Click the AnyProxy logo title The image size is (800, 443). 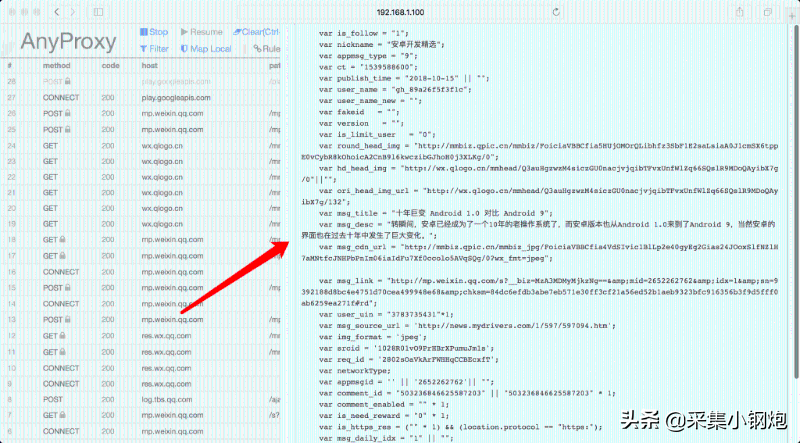click(68, 41)
